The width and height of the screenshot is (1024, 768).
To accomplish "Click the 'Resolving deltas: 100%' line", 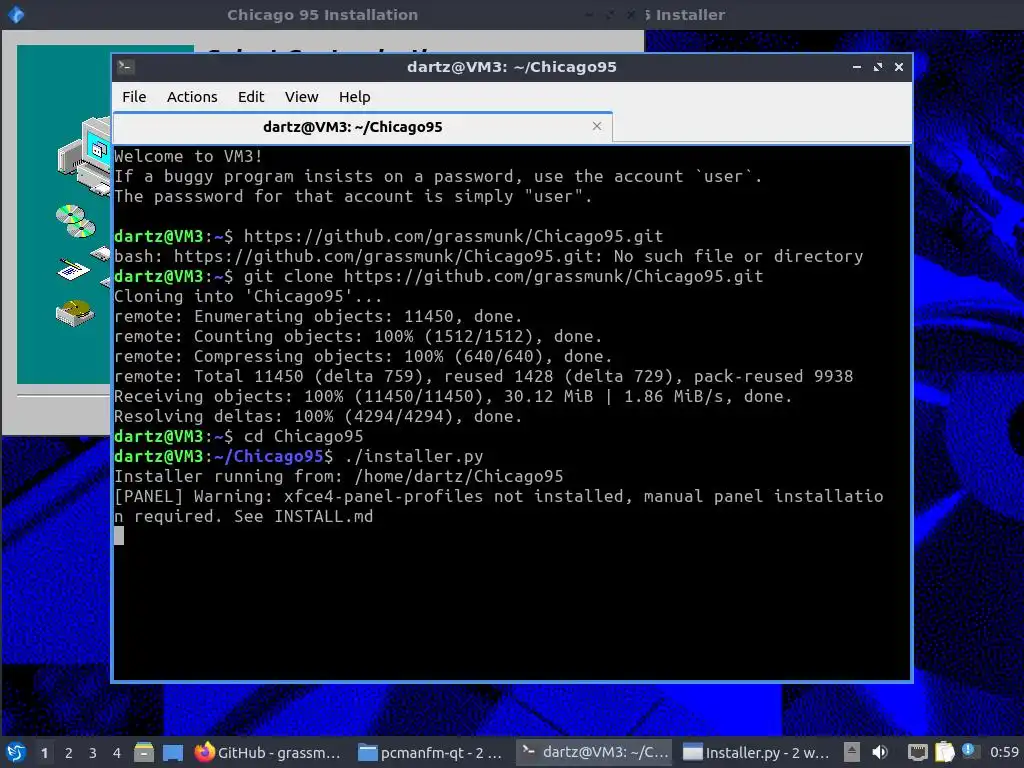I will pyautogui.click(x=318, y=416).
